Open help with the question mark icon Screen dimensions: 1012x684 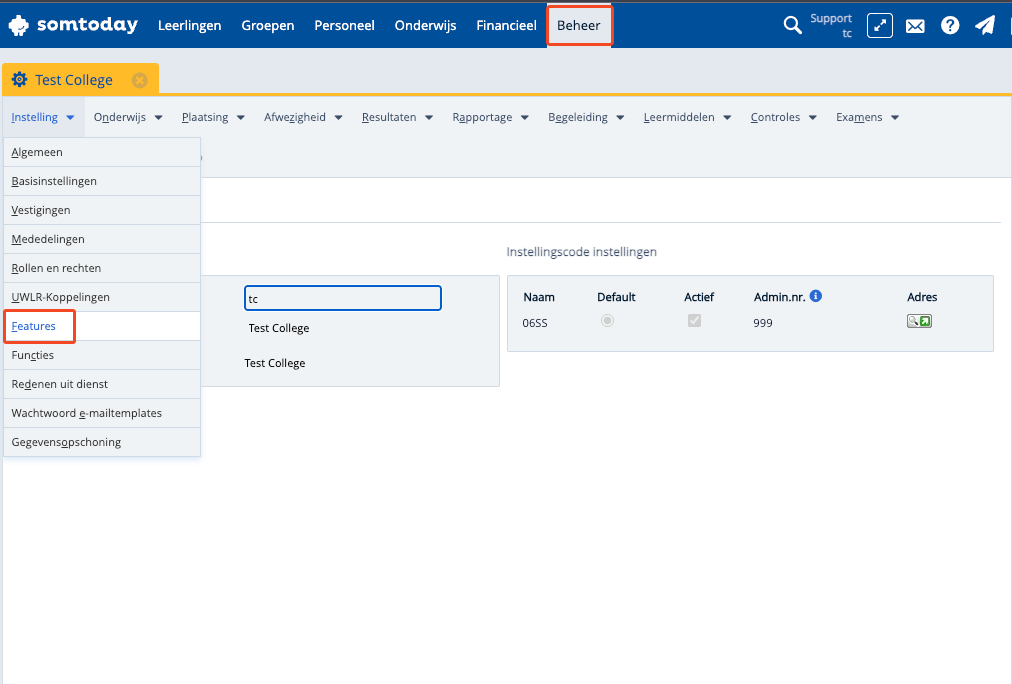950,26
